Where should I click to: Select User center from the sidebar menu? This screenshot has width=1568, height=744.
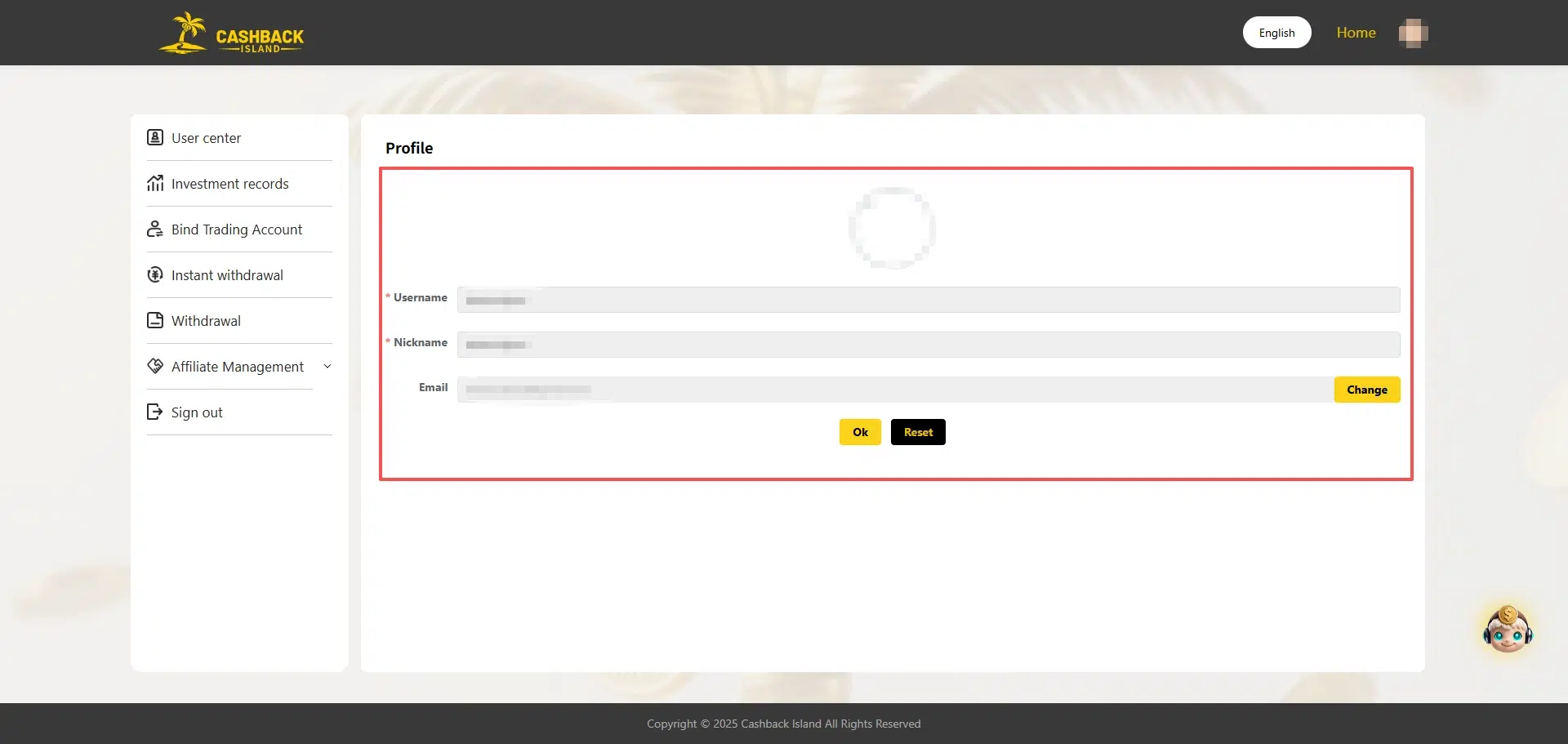pyautogui.click(x=206, y=137)
